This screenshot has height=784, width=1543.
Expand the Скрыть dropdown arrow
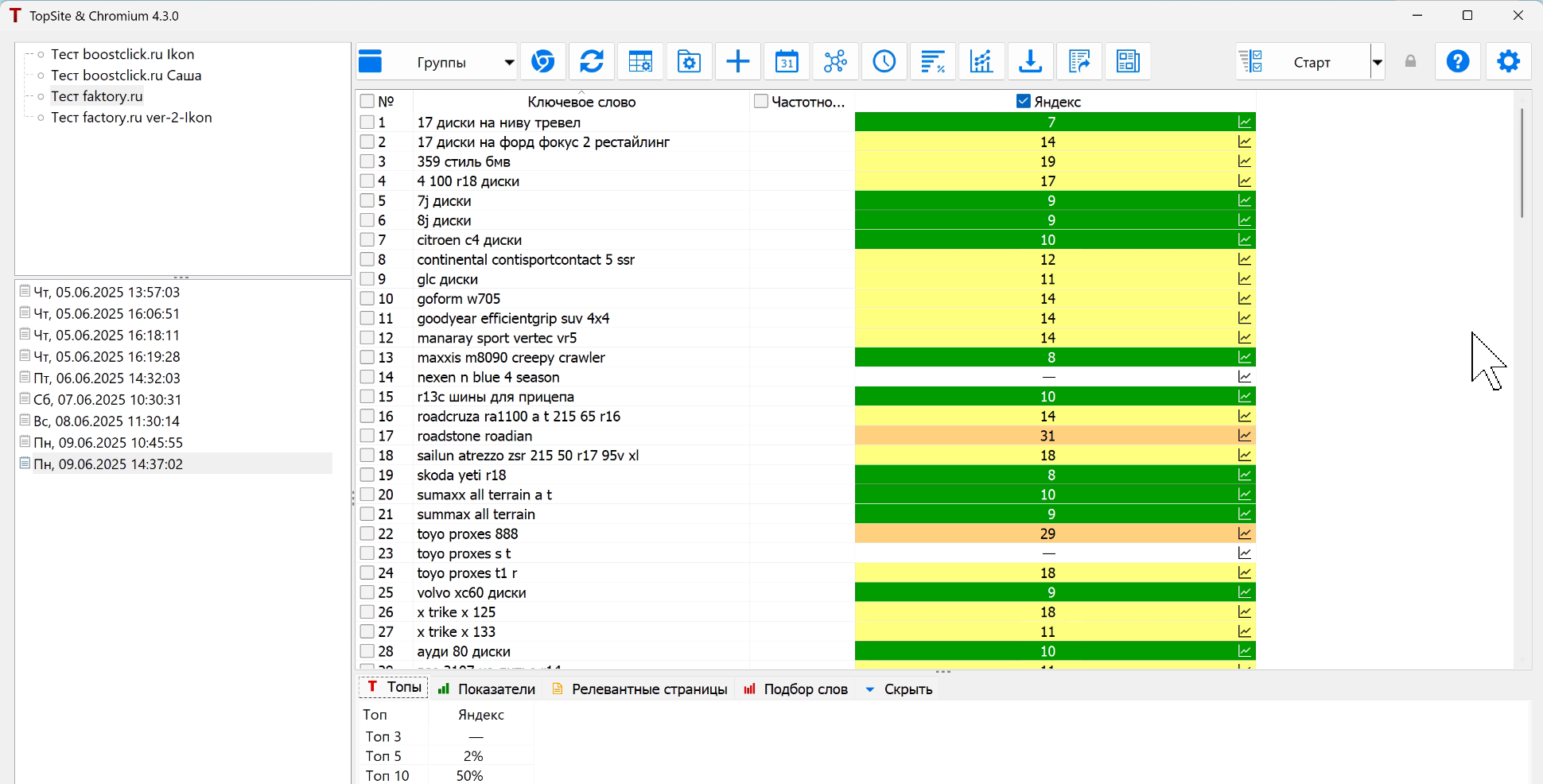[870, 689]
